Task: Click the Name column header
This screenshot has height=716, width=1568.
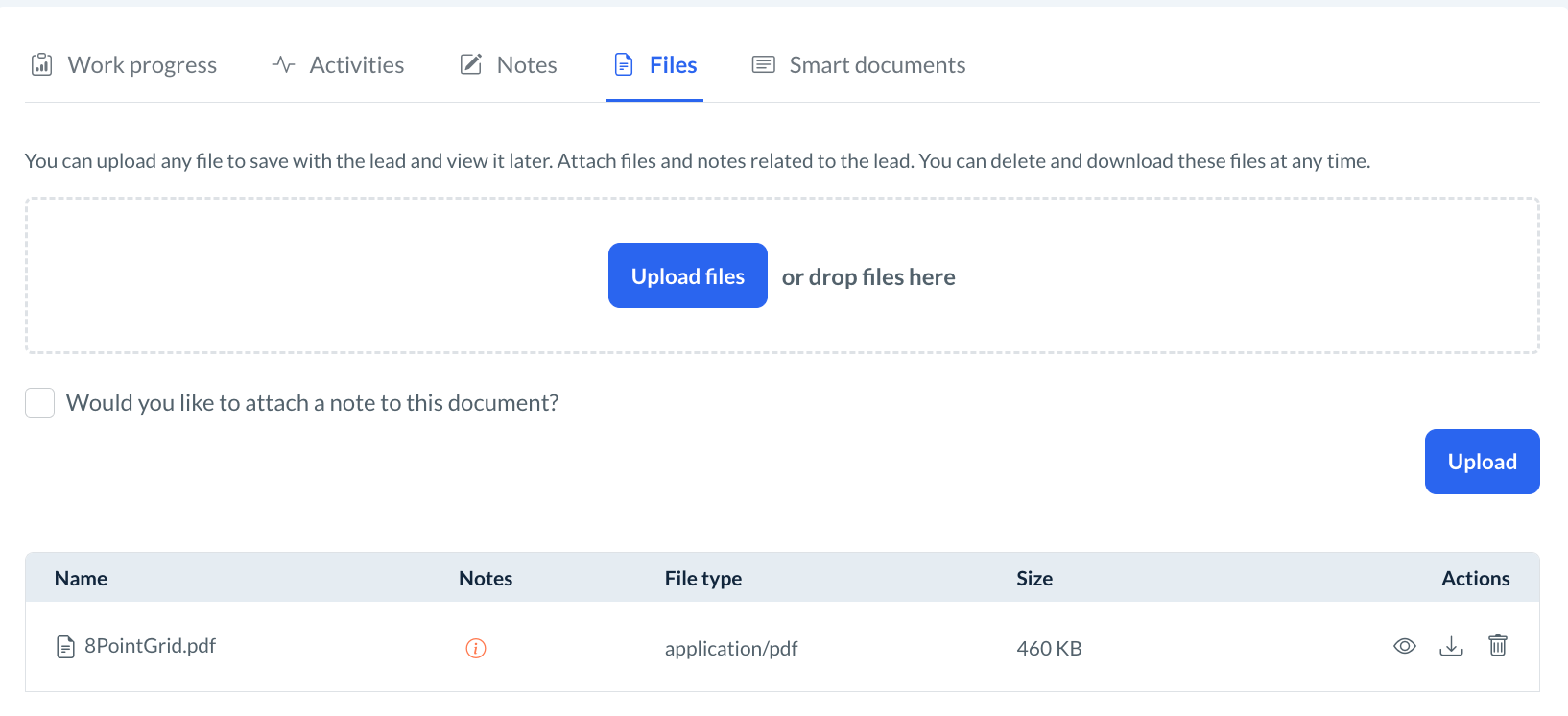Action: click(x=81, y=579)
